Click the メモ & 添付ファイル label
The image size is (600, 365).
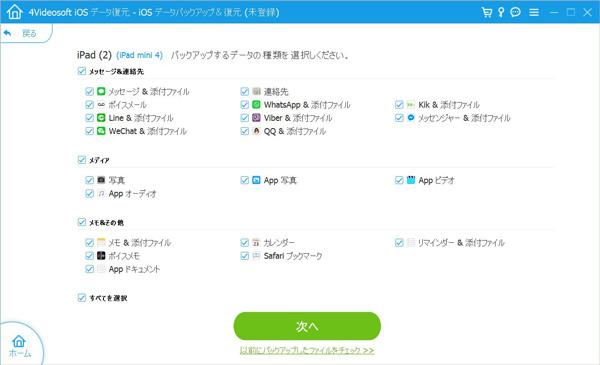coord(139,243)
